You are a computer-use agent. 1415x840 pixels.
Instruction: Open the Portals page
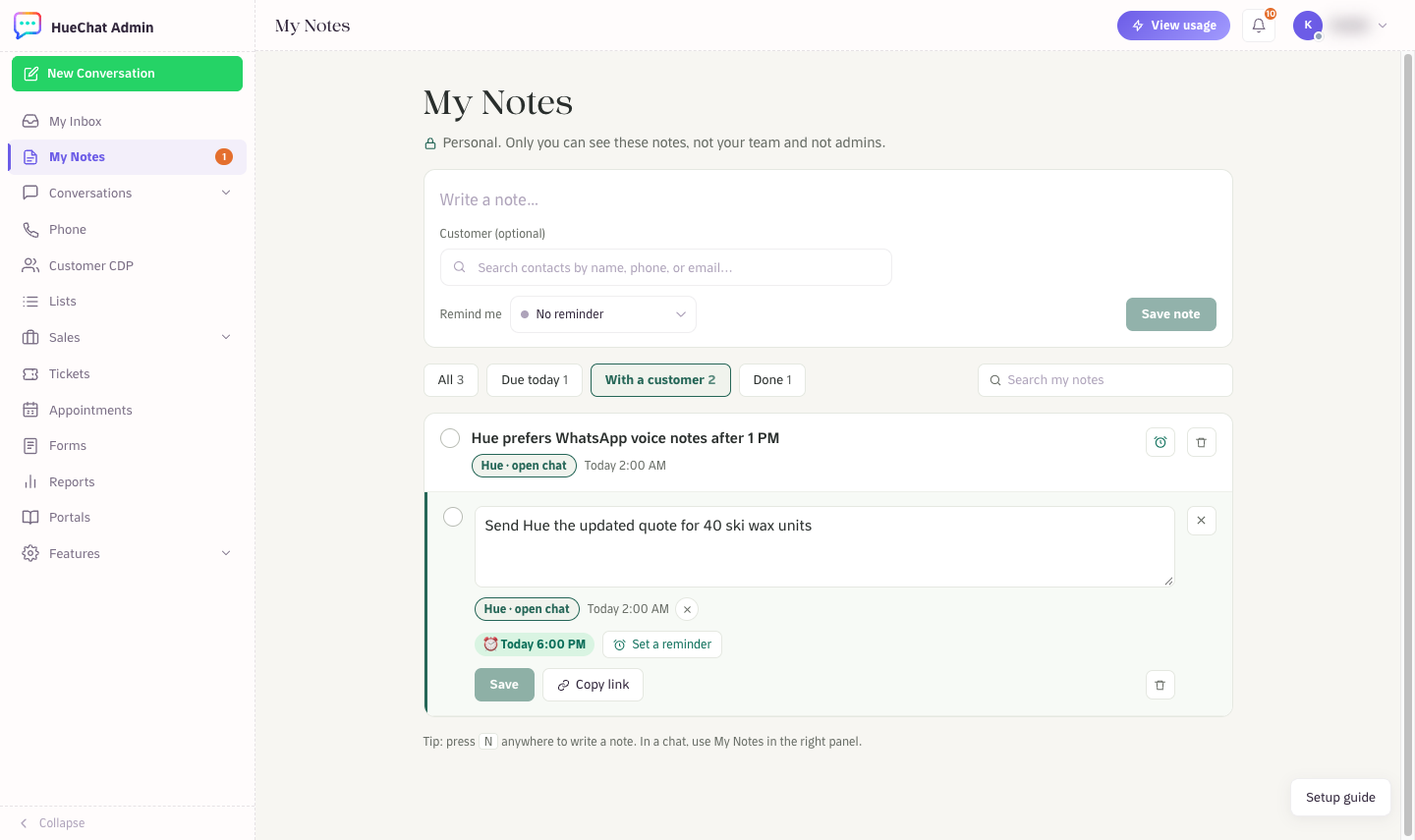tap(127, 517)
